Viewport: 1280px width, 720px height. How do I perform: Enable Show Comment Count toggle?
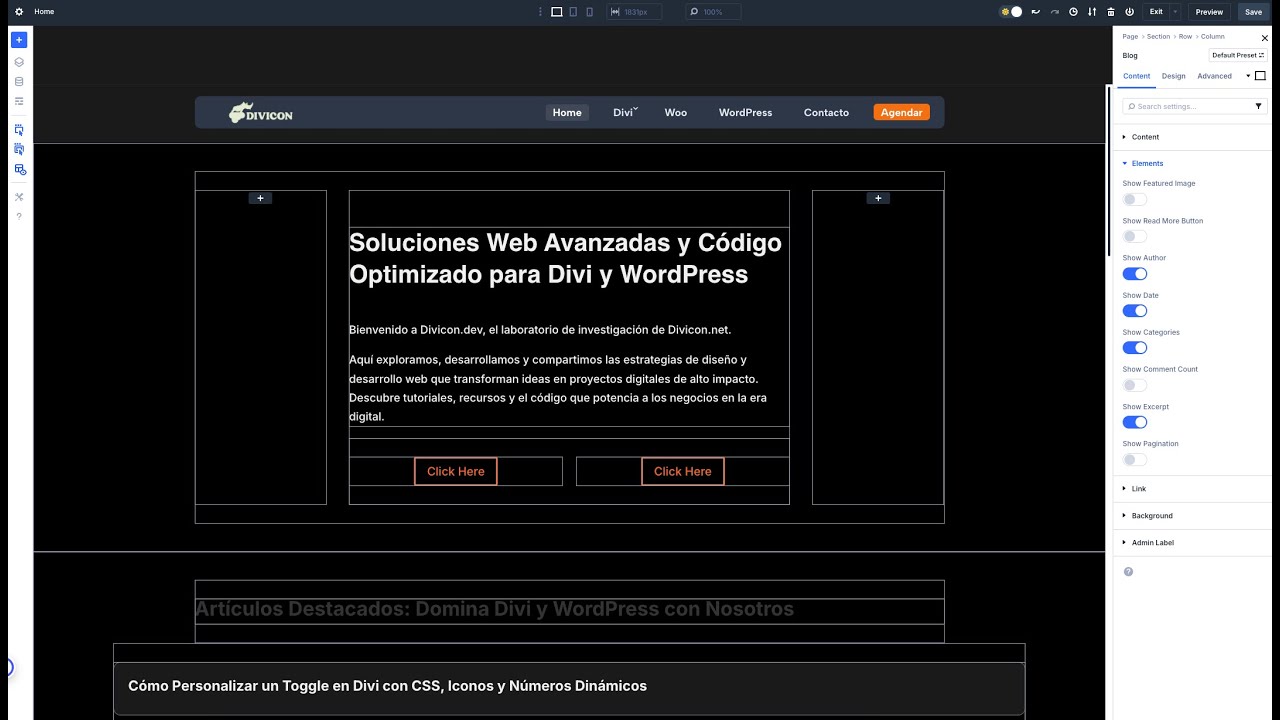pyautogui.click(x=1134, y=385)
